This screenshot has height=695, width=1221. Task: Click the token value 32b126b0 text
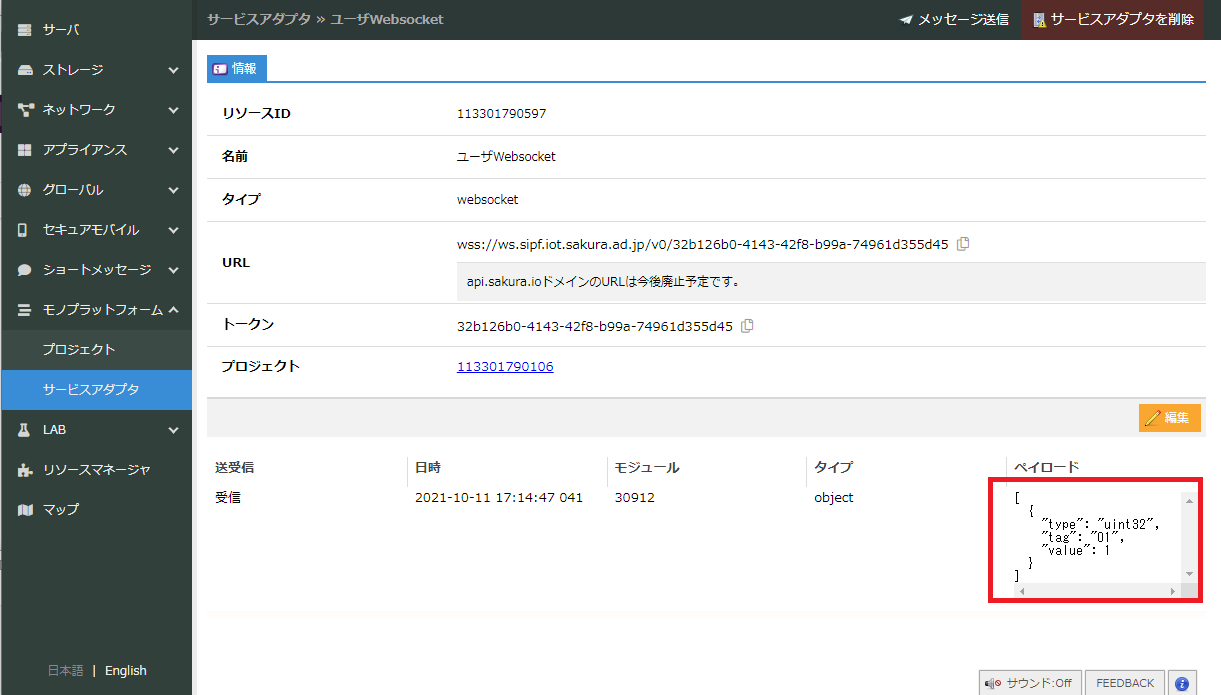pyautogui.click(x=595, y=326)
